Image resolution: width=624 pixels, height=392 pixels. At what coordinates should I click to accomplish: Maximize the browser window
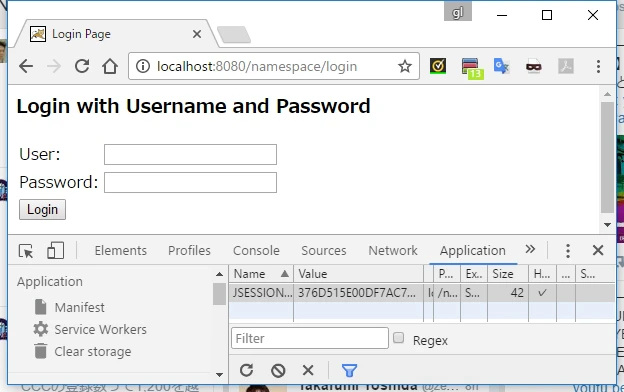pyautogui.click(x=547, y=15)
